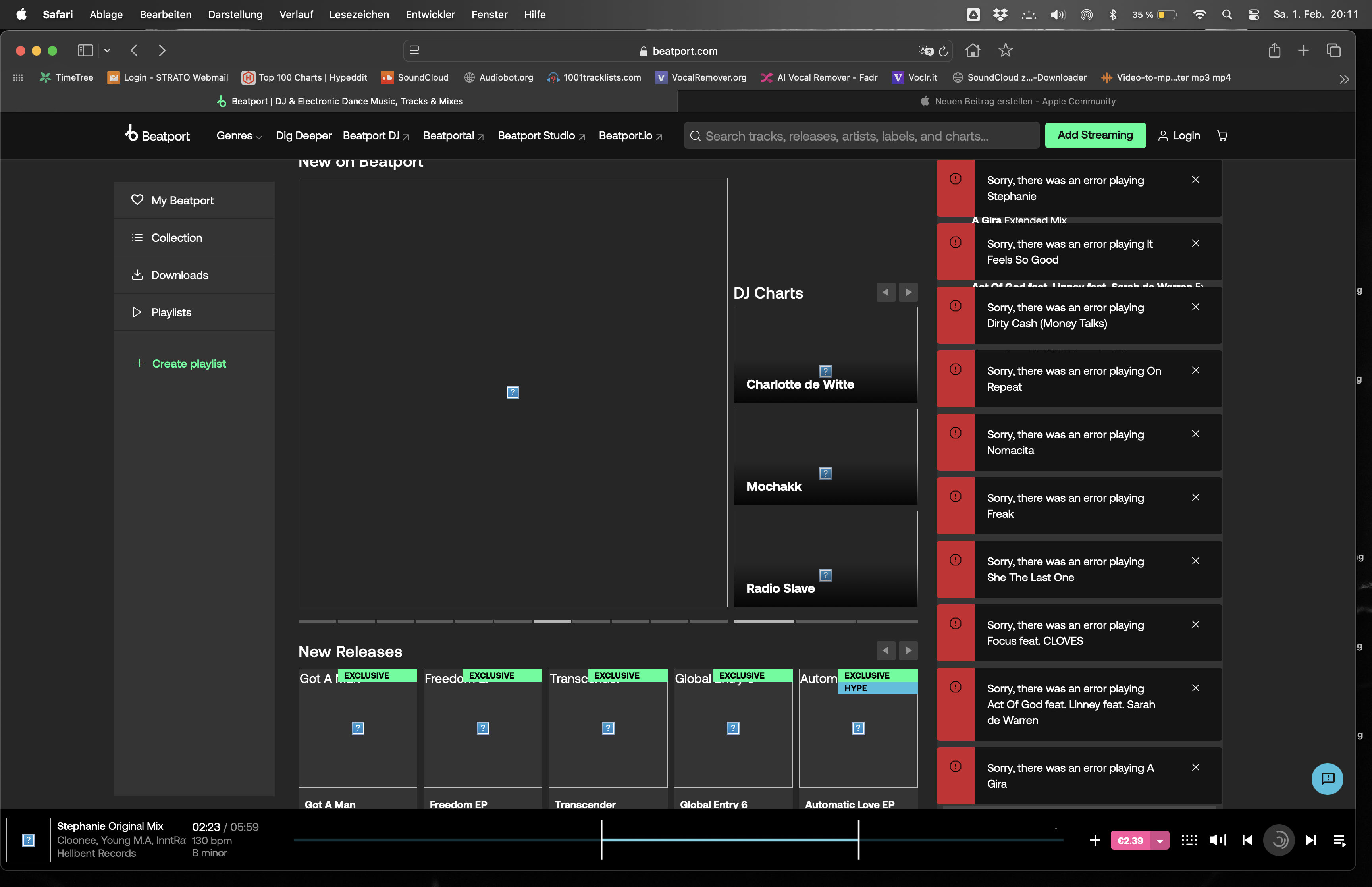
Task: Open the chat support bubble
Action: [1327, 779]
